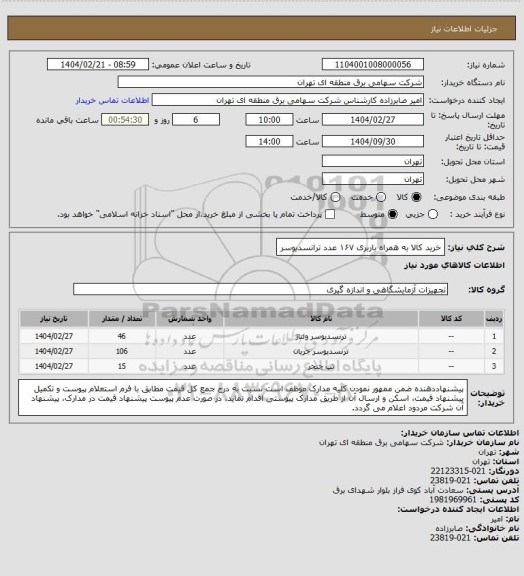Click the quantity cell showing 46

pyautogui.click(x=122, y=336)
